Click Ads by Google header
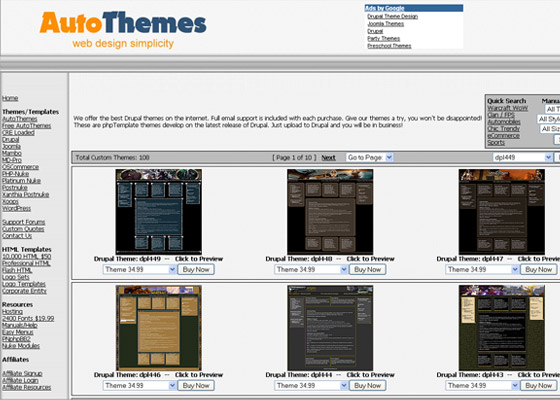This screenshot has width=560, height=400. point(385,8)
